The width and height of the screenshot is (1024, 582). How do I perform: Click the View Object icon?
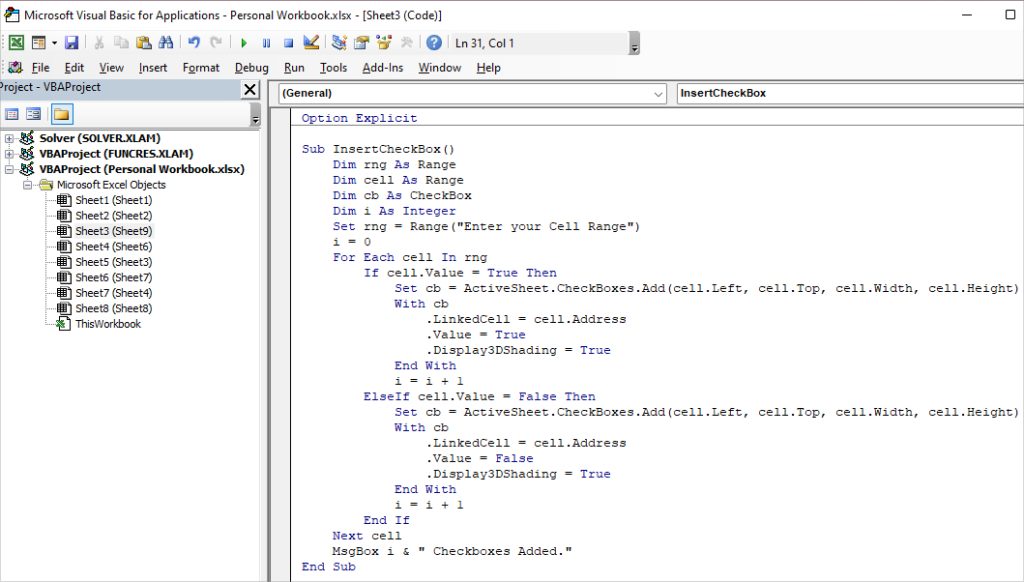coord(33,114)
